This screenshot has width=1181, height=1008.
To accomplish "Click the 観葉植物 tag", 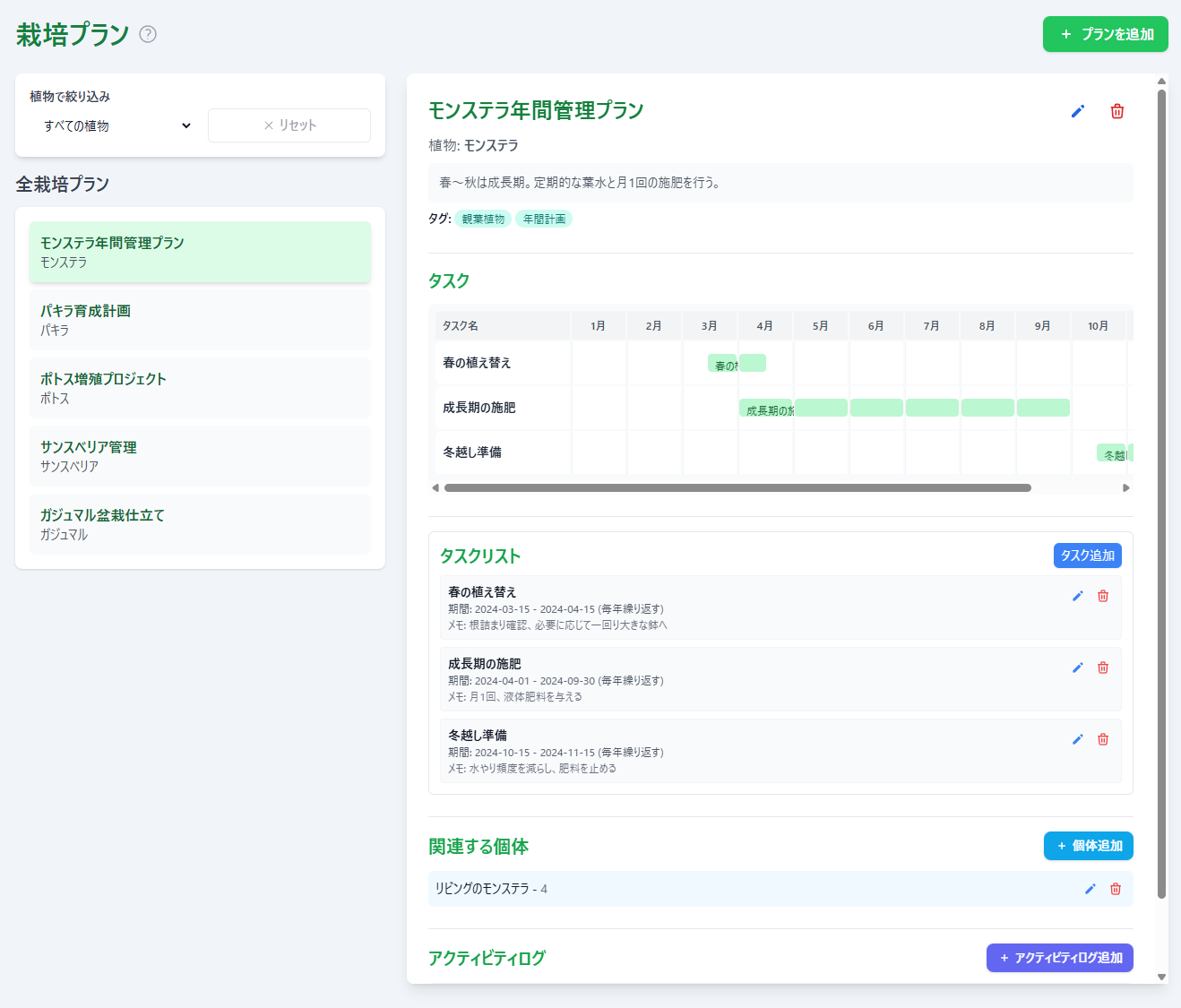I will click(483, 219).
